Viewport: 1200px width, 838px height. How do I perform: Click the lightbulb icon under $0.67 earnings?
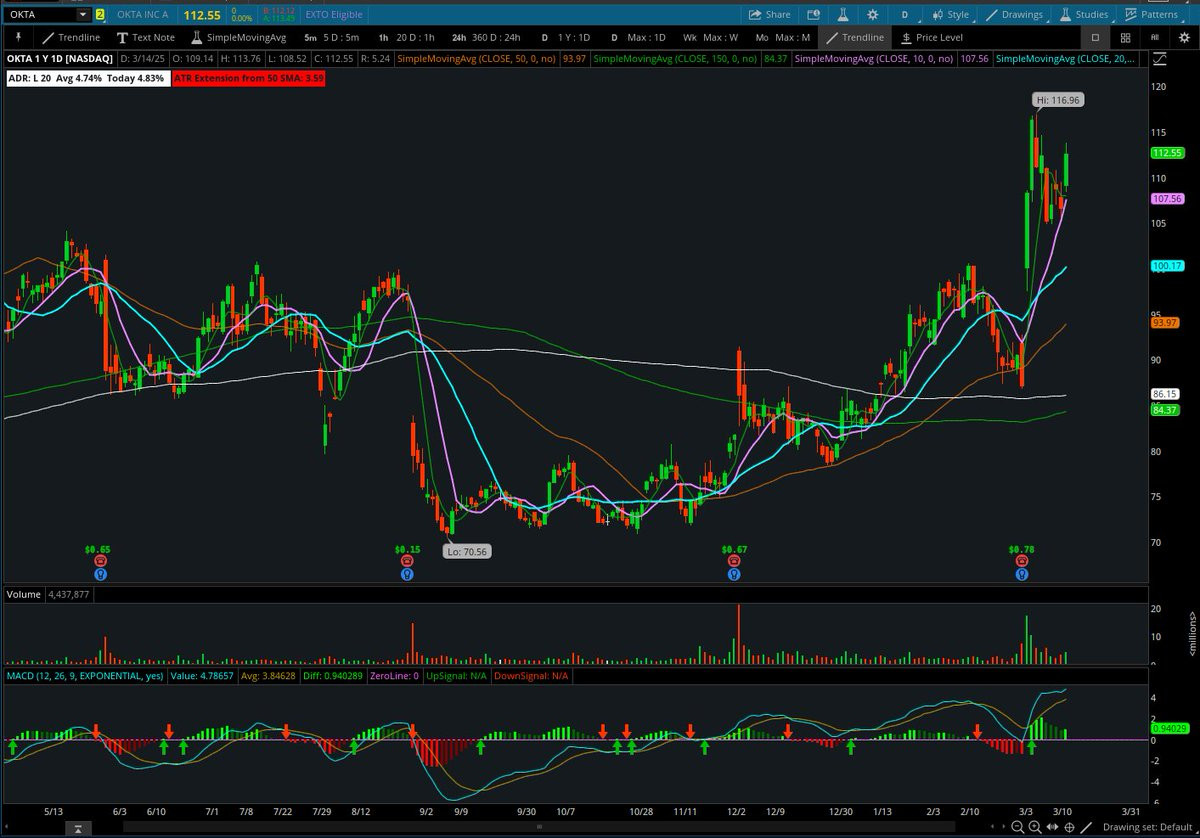coord(735,575)
